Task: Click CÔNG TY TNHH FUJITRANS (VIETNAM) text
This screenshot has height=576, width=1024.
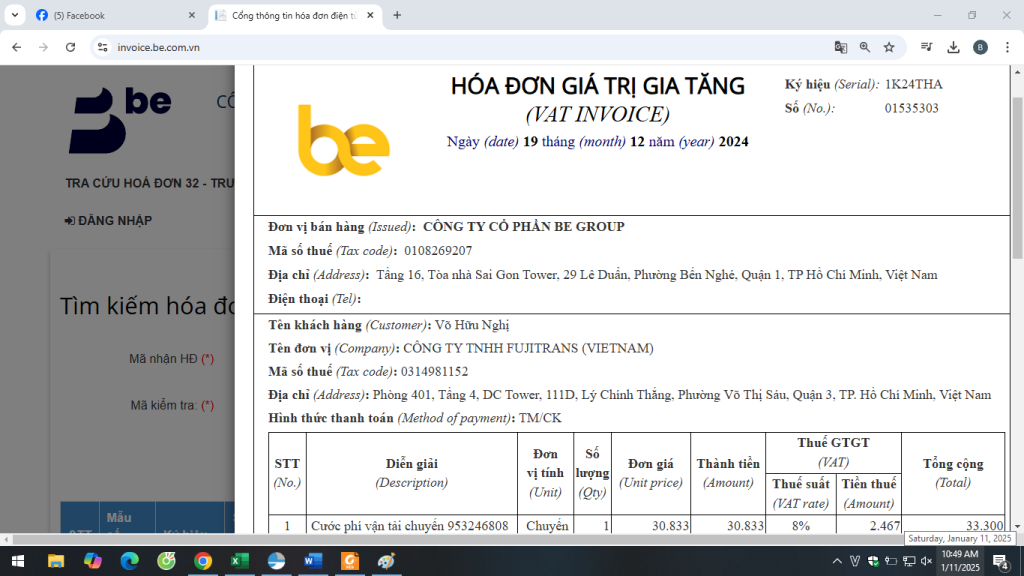Action: point(528,348)
